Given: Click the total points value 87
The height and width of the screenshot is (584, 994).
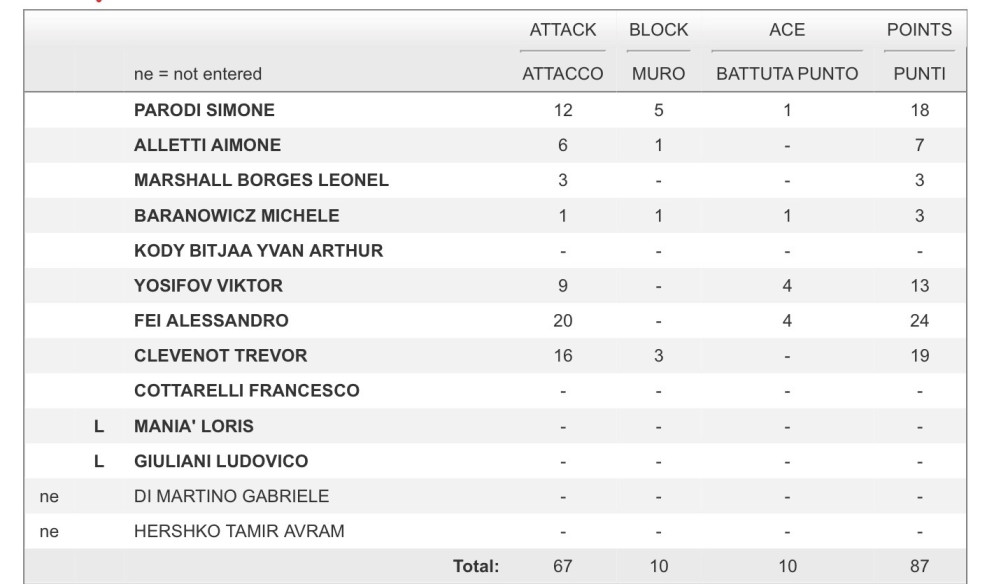Looking at the screenshot, I should click(919, 567).
